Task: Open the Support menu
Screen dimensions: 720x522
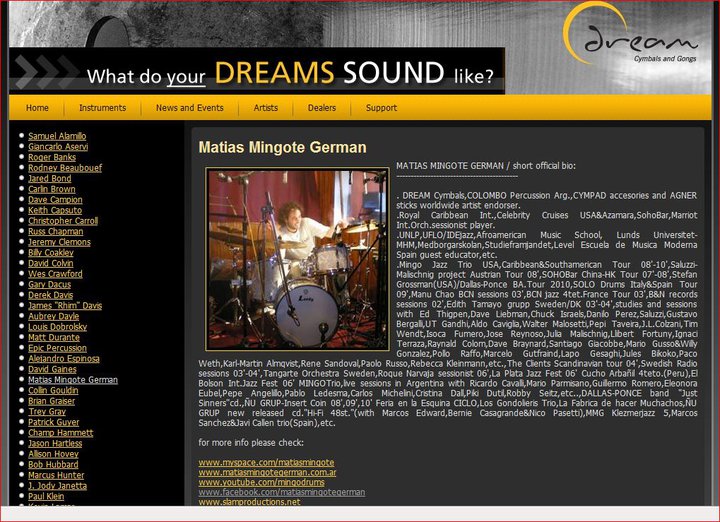Action: click(381, 108)
